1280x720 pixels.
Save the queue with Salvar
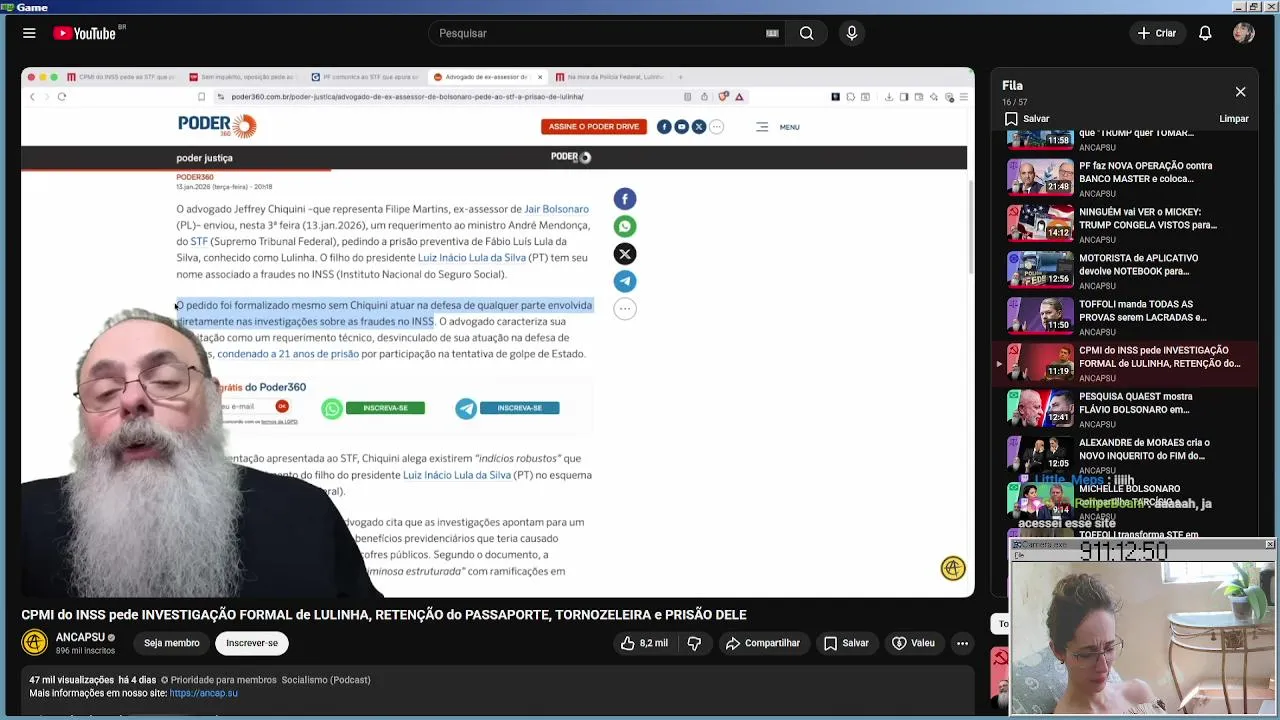click(x=1027, y=119)
